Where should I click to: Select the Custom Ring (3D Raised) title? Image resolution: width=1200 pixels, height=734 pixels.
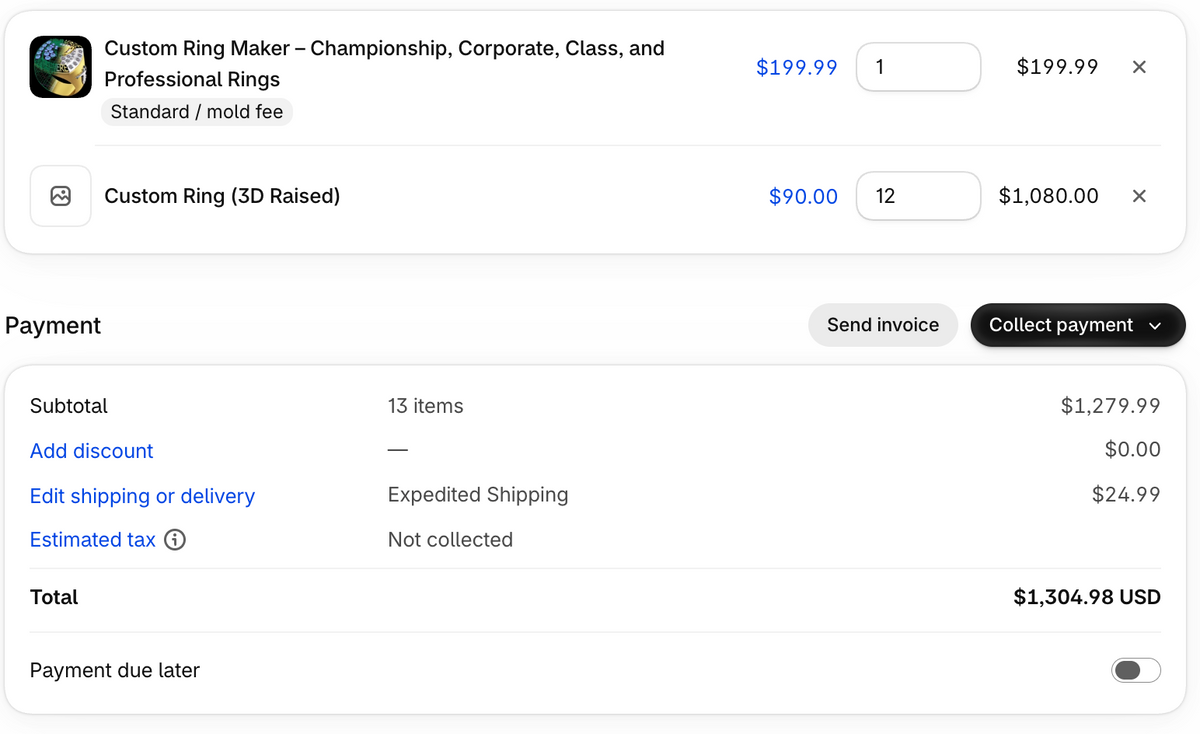coord(222,196)
